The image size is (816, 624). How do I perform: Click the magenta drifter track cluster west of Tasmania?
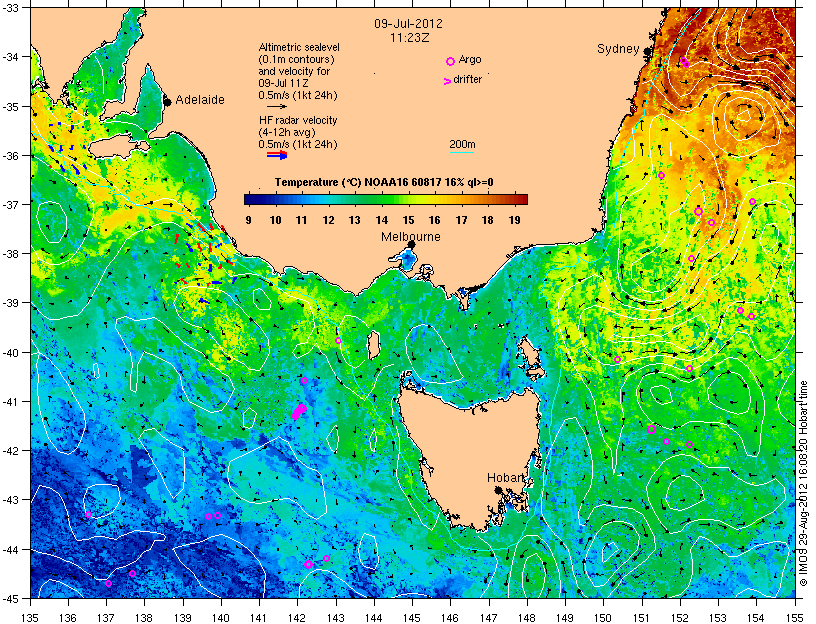pyautogui.click(x=299, y=411)
